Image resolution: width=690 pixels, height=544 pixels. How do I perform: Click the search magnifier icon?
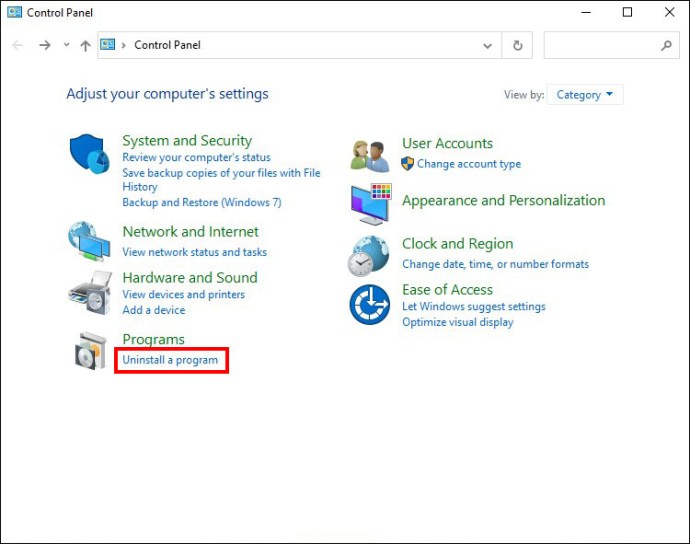coord(666,45)
